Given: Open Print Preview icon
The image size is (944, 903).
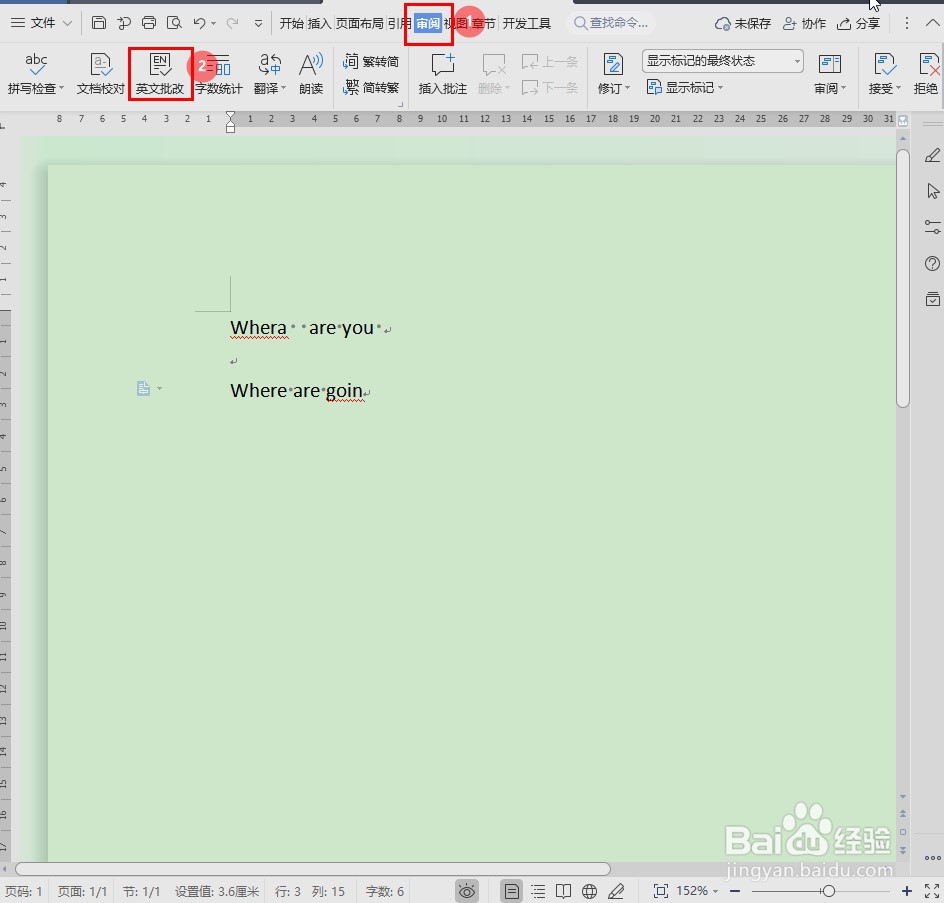Looking at the screenshot, I should (x=174, y=23).
